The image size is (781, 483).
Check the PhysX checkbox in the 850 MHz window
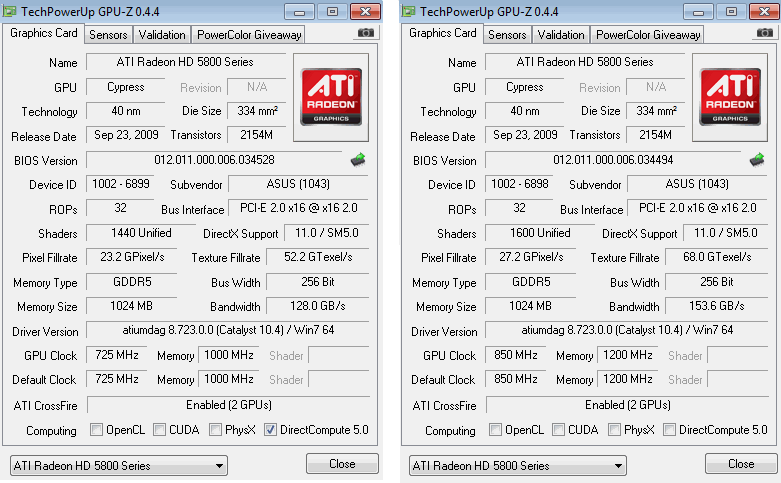click(615, 430)
